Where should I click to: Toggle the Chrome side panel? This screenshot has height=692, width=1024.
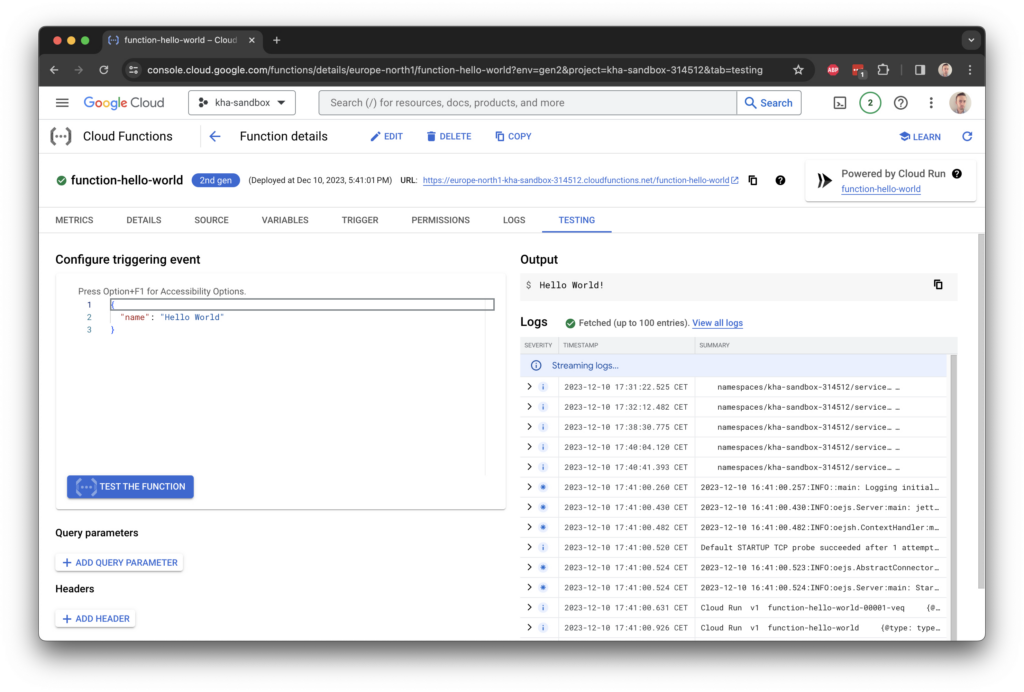[920, 70]
